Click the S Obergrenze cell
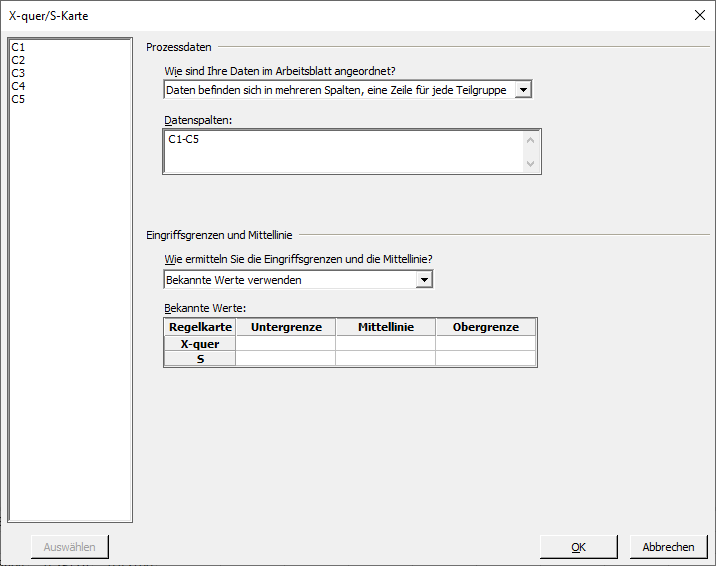Screen dimensions: 716x566 [x=485, y=358]
